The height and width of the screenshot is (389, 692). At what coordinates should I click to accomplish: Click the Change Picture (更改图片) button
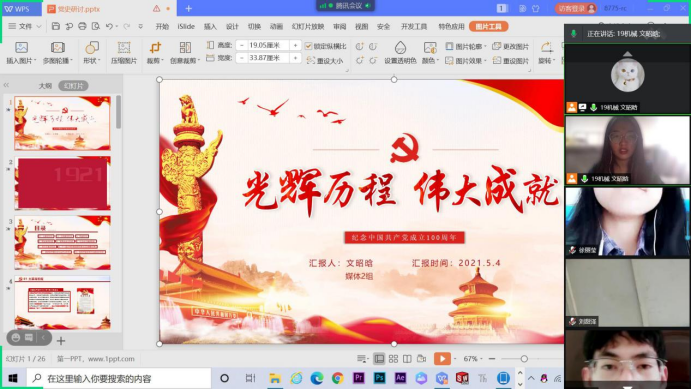click(511, 46)
